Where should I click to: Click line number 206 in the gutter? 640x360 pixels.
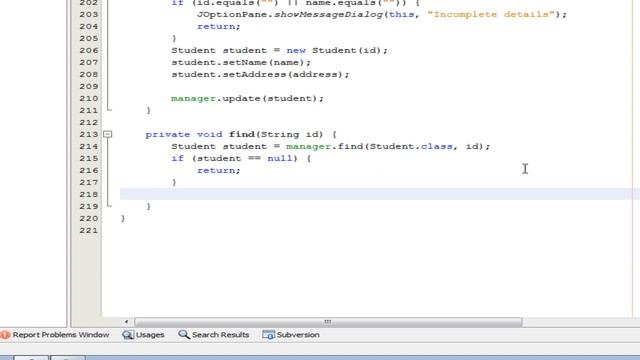click(89, 50)
